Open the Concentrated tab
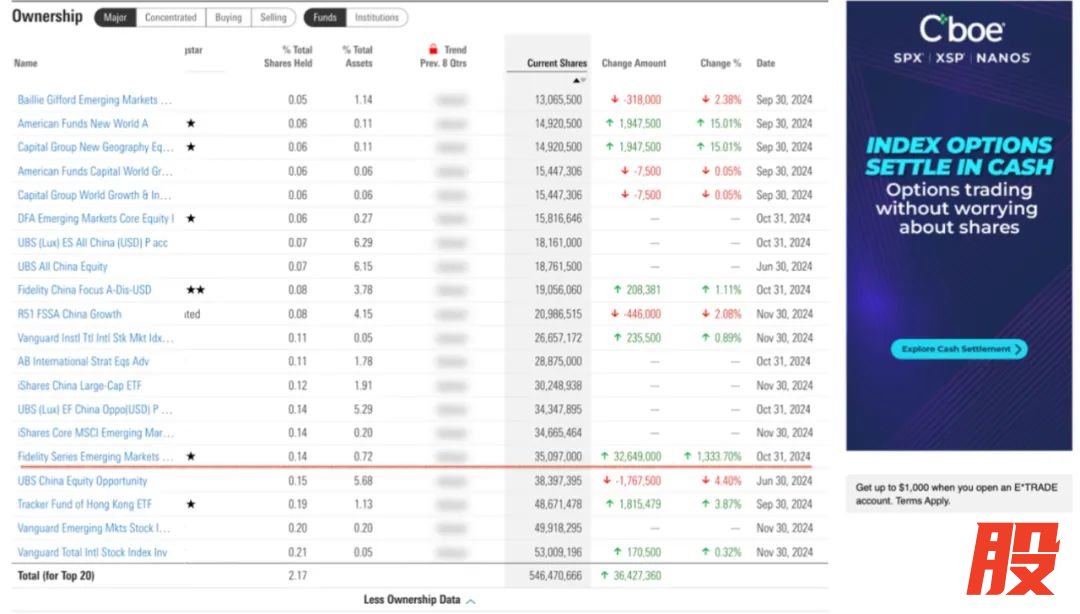This screenshot has width=1080, height=614. tap(170, 17)
